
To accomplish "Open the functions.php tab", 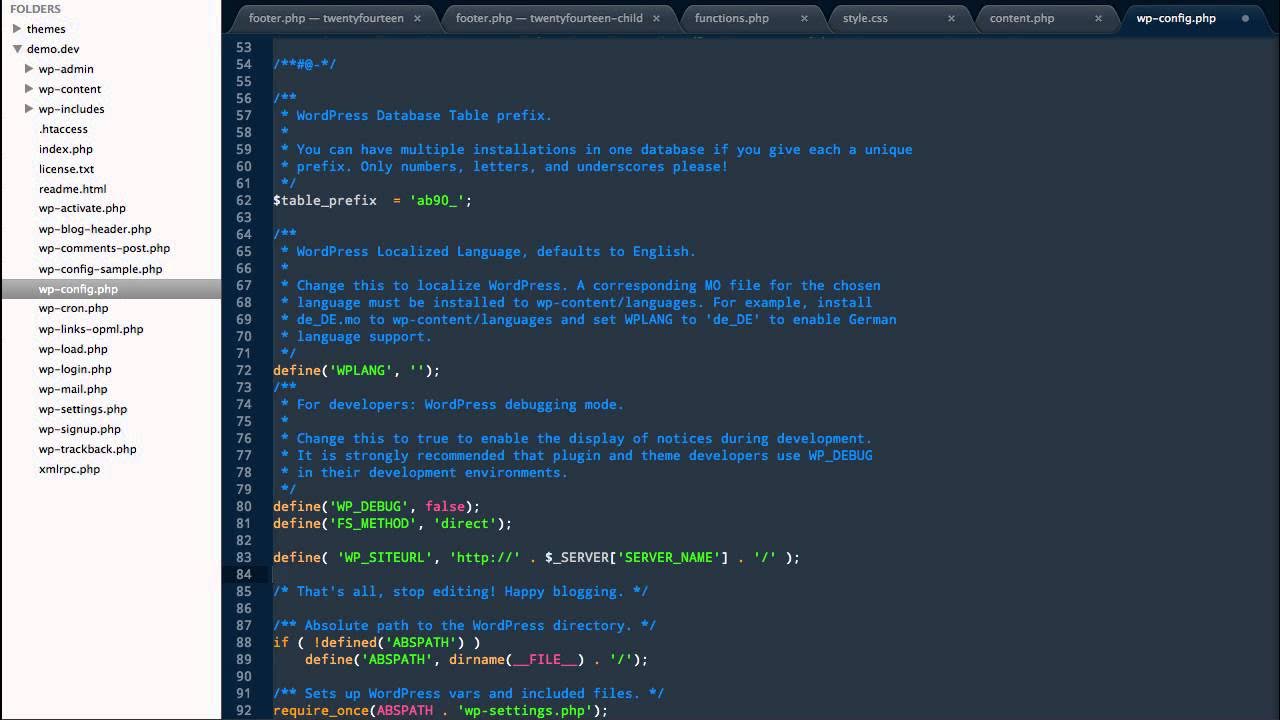I will point(732,18).
